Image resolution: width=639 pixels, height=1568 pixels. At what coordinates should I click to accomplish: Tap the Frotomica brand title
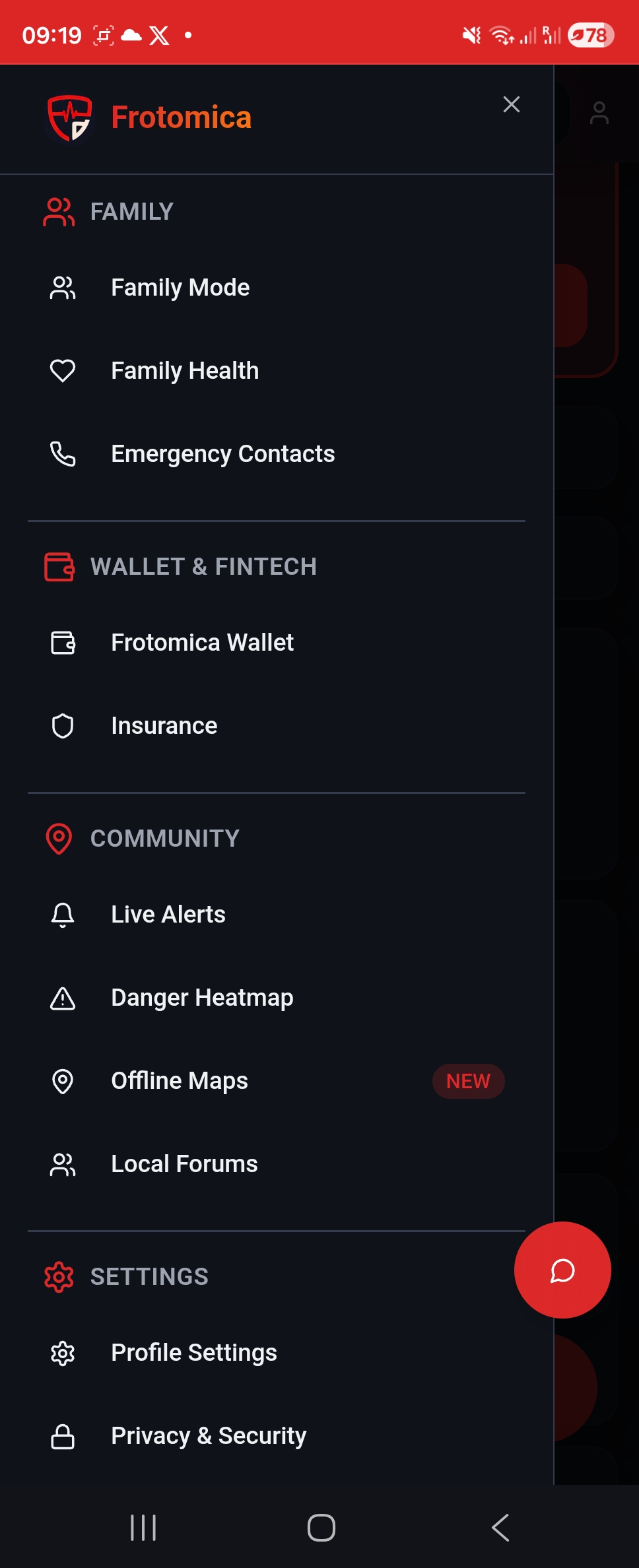pyautogui.click(x=182, y=118)
